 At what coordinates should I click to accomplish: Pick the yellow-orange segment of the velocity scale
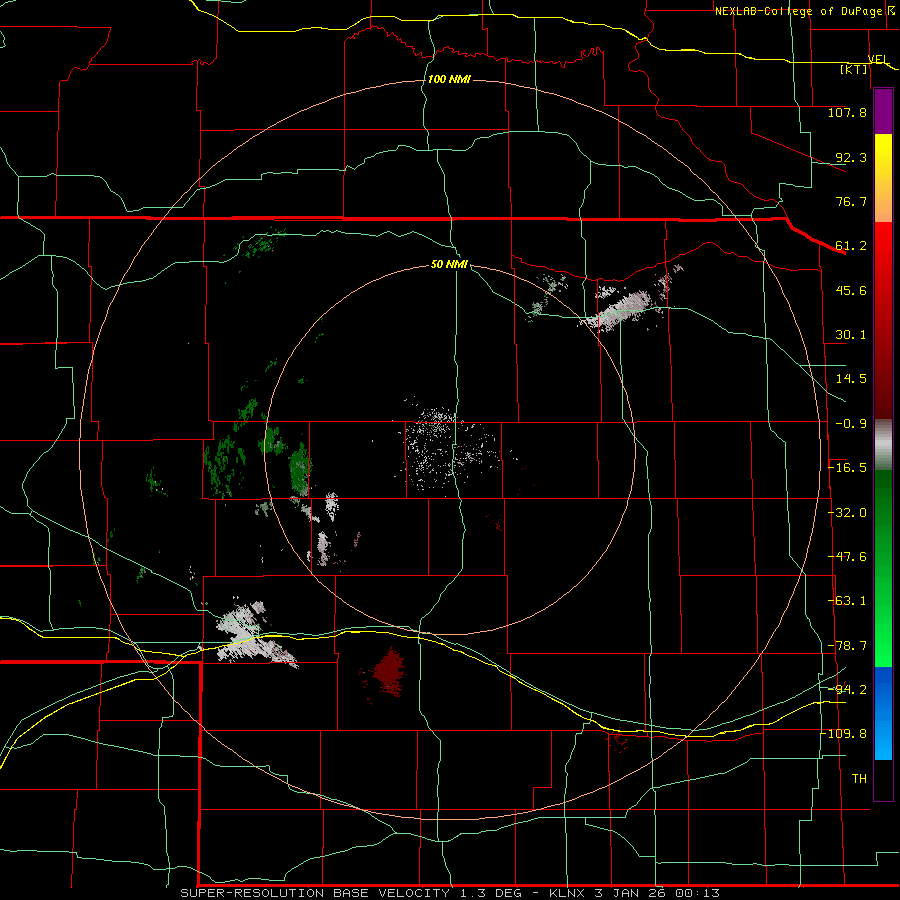coord(883,178)
